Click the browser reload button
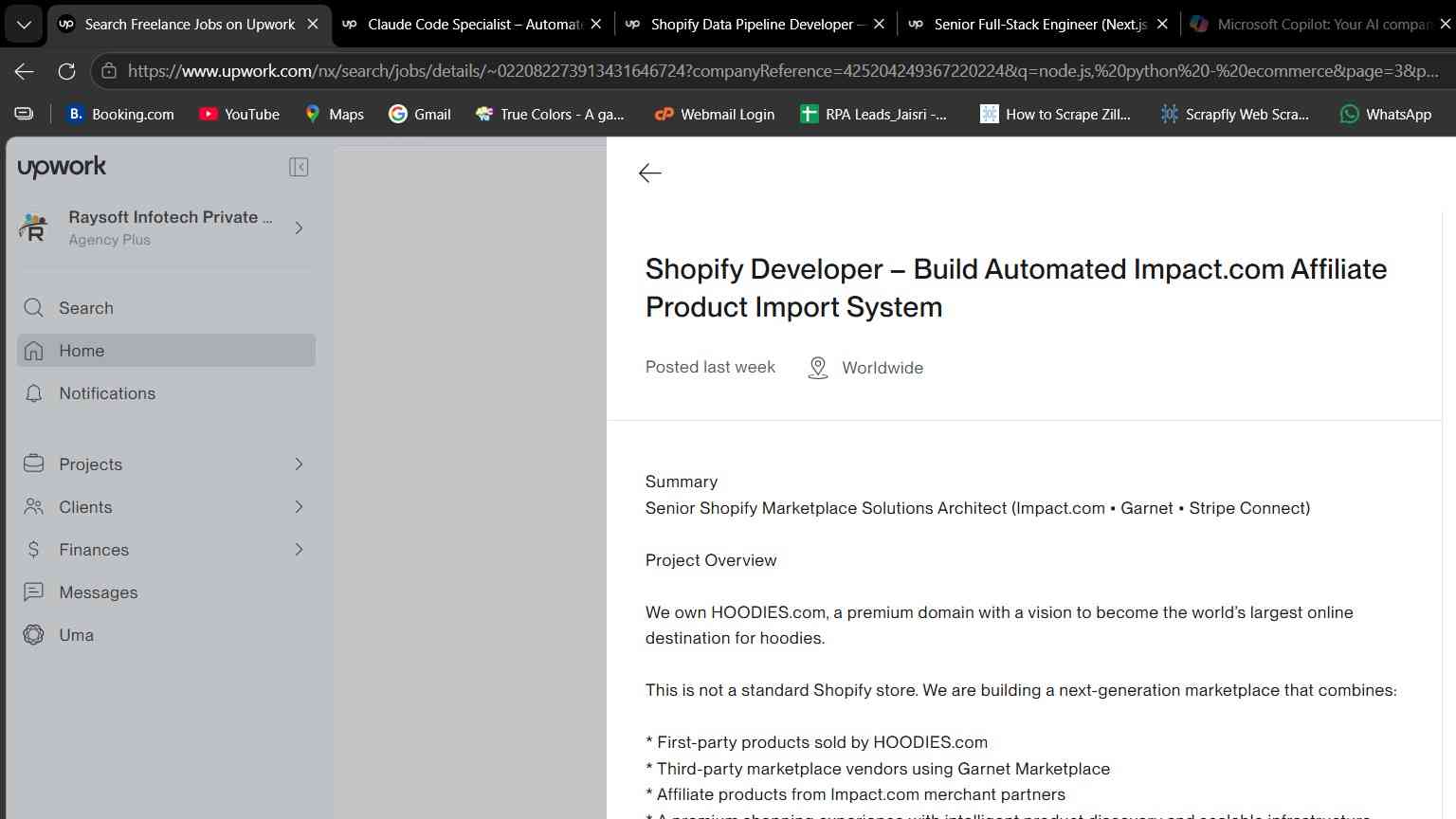This screenshot has width=1456, height=819. [x=66, y=71]
